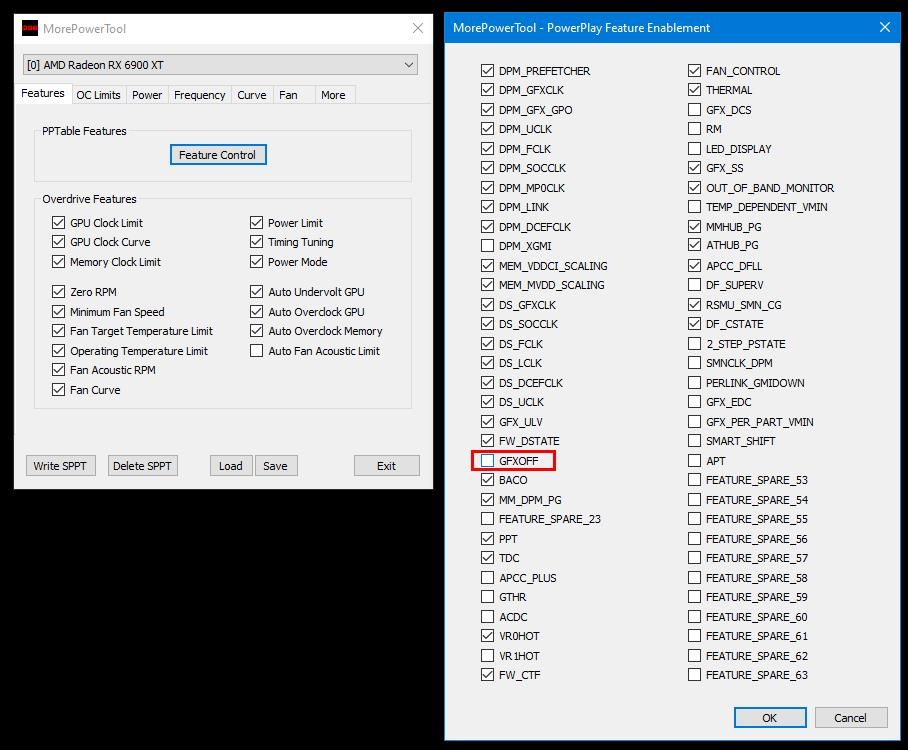Screen dimensions: 908x750
Task: Close the PowerPlay Feature Enablement dialog
Action: coord(884,27)
